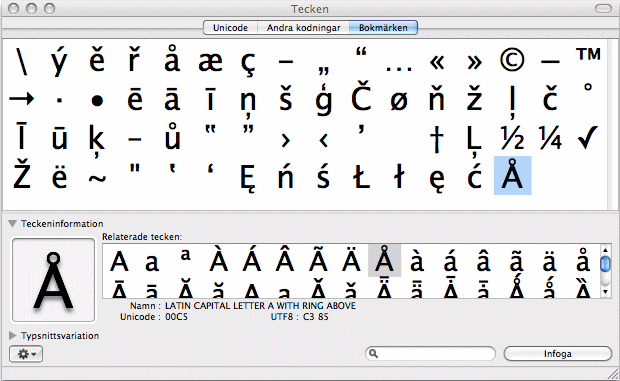
Task: Open the gear action menu
Action: pyautogui.click(x=26, y=354)
